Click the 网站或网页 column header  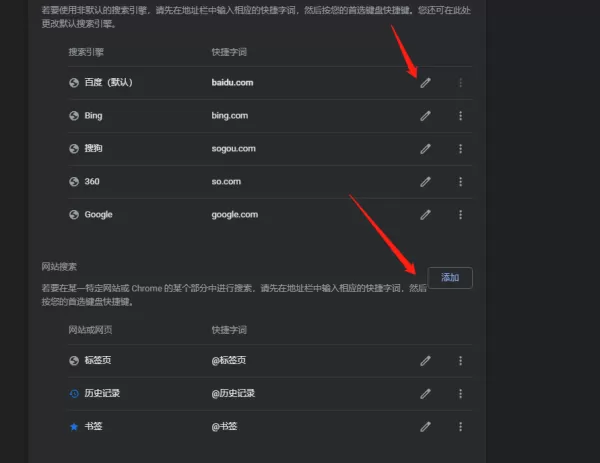pos(90,330)
